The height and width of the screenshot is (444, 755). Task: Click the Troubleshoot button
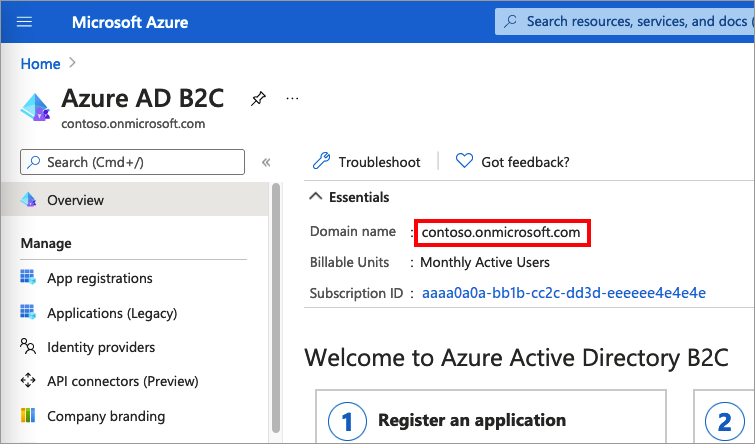(367, 162)
